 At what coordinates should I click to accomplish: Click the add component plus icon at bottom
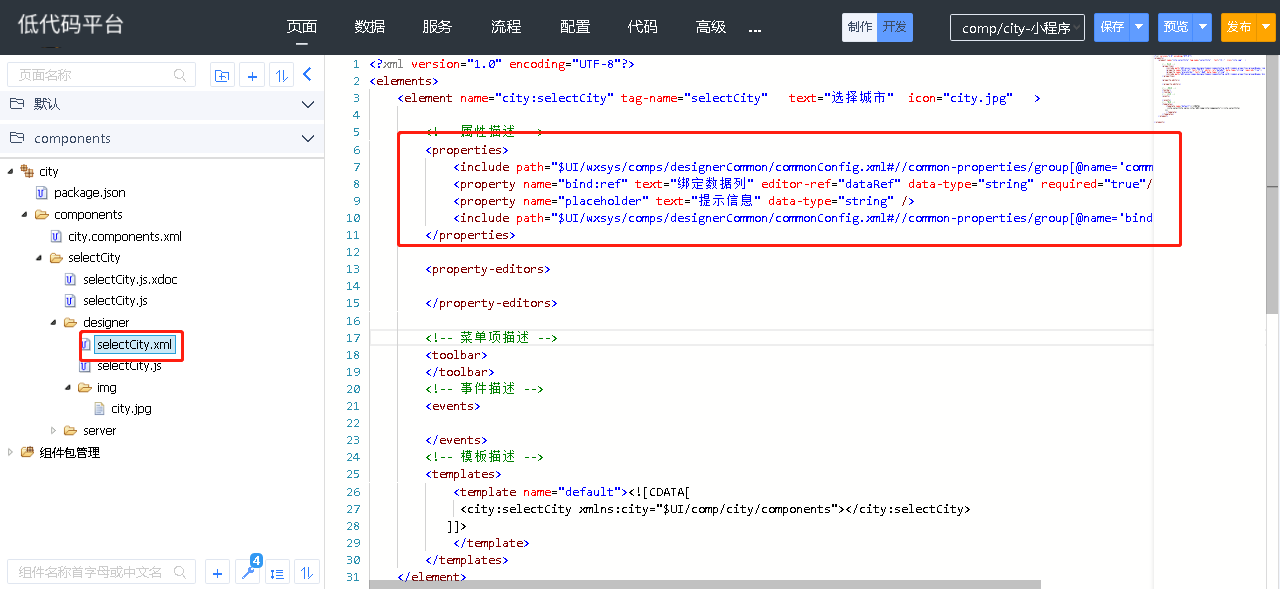pos(218,573)
